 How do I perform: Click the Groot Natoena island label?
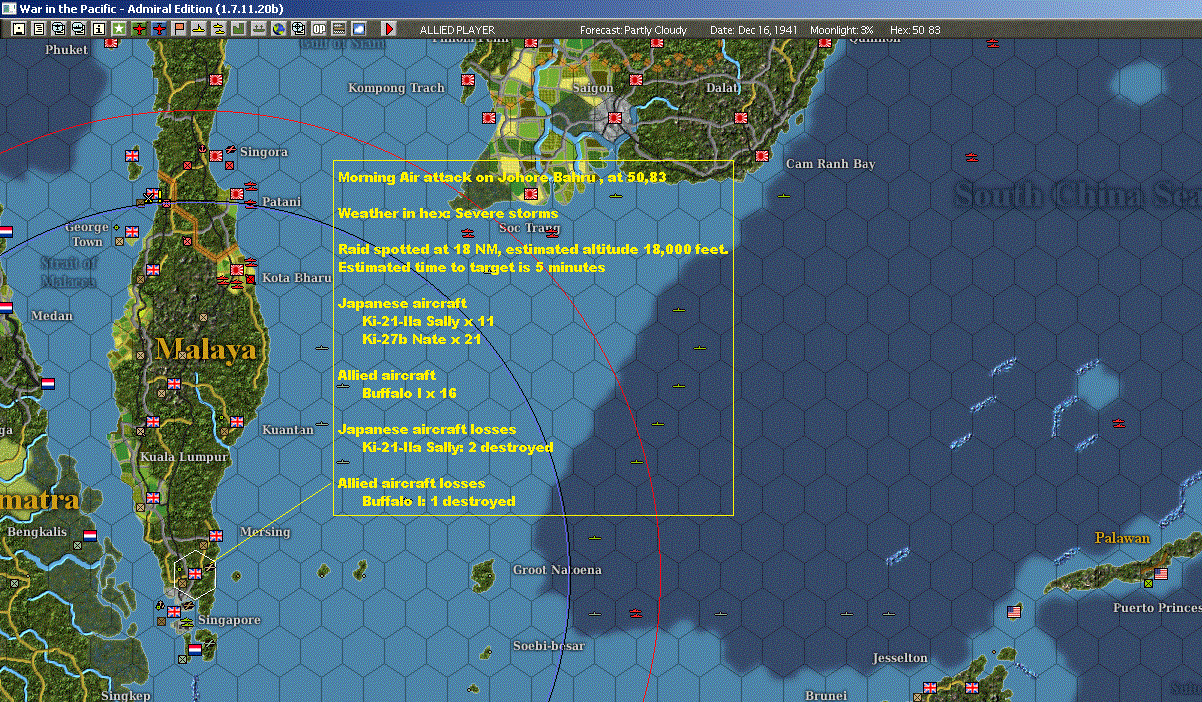tap(557, 570)
